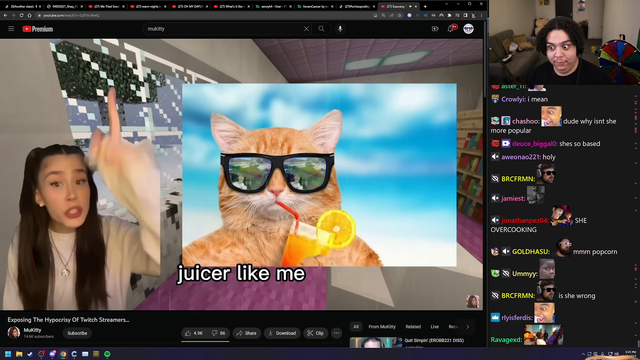This screenshot has width=640, height=360.
Task: Open the MuKitty channel name link
Action: (32, 330)
